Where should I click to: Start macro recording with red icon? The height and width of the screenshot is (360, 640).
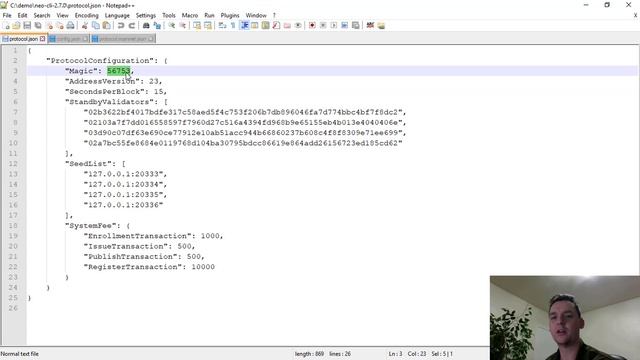(312, 25)
